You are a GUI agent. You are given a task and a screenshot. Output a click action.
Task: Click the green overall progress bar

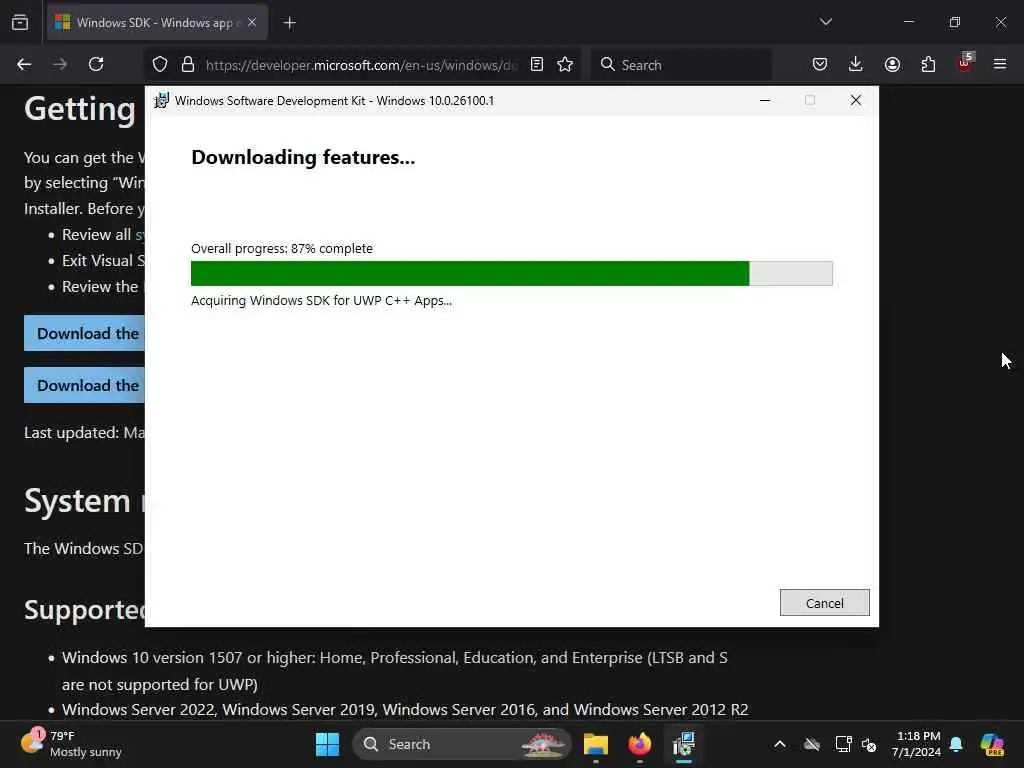click(511, 274)
